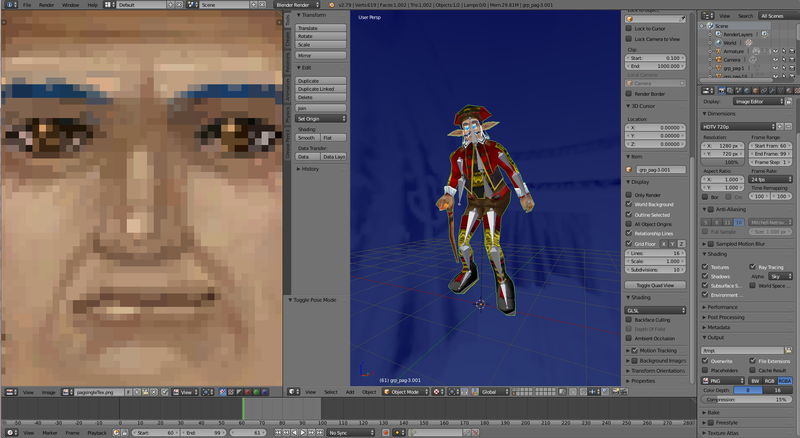Enable Lock to Cursor checkbox

click(x=629, y=29)
